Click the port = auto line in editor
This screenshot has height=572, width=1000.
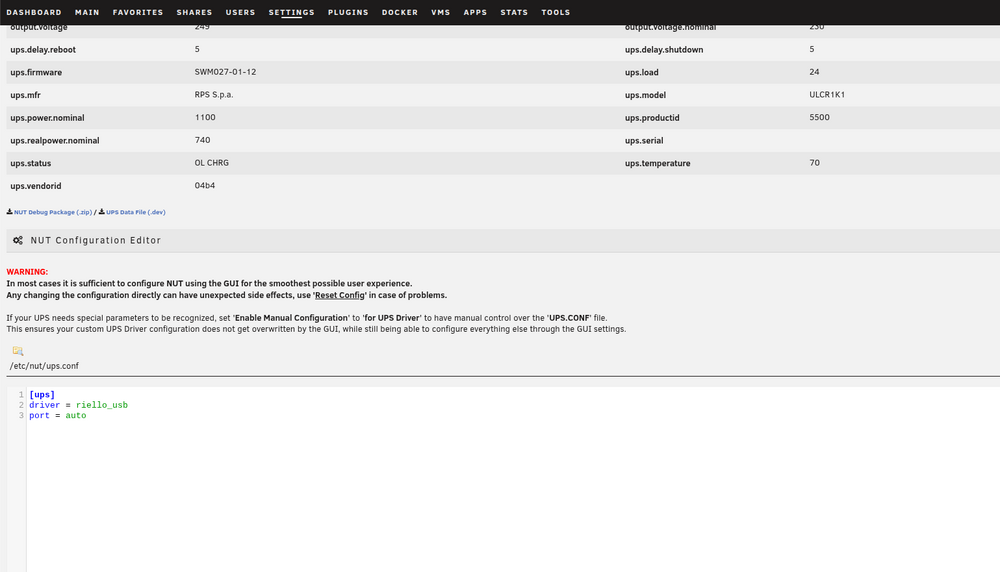point(57,415)
